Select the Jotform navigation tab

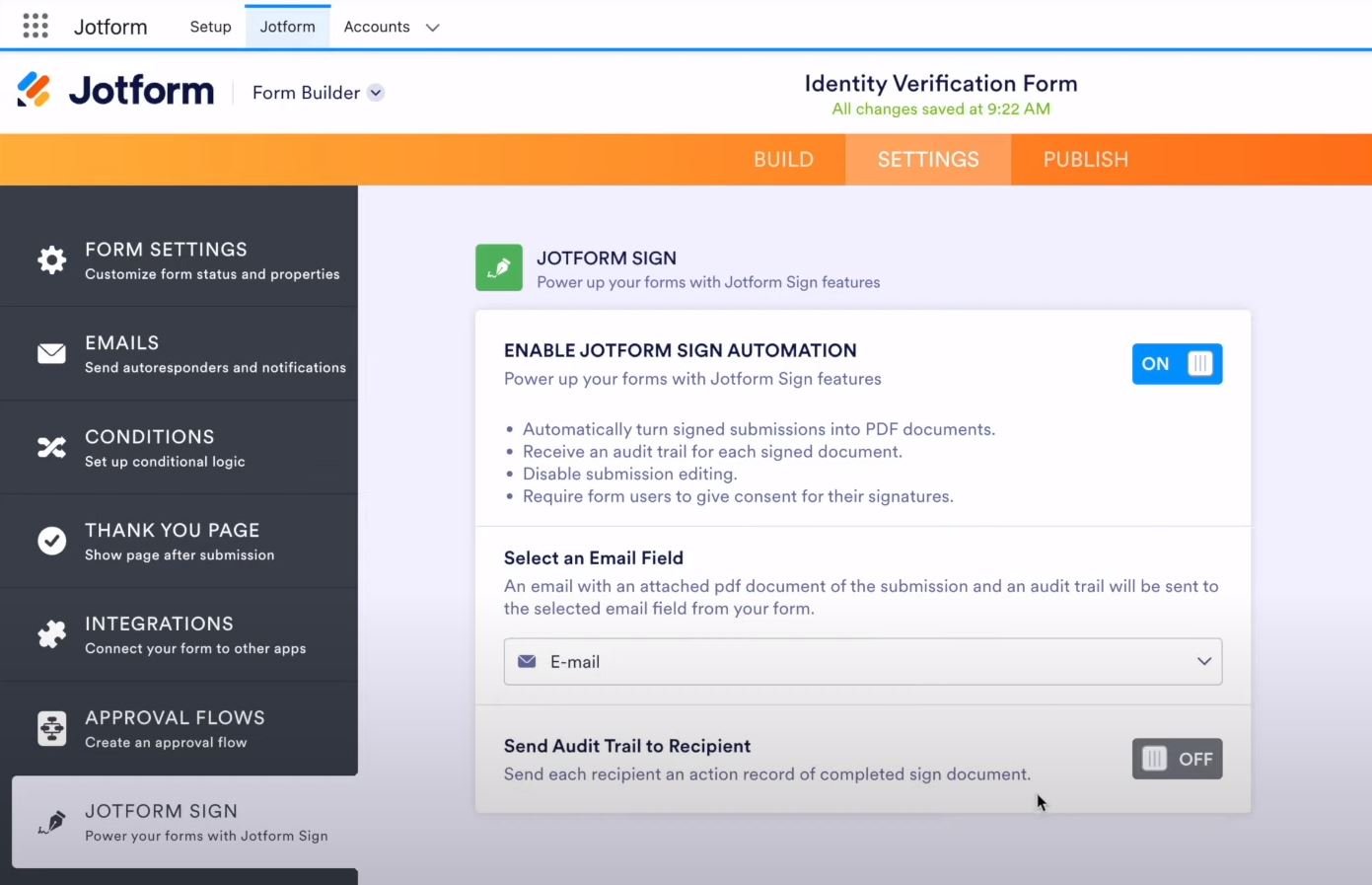pyautogui.click(x=288, y=27)
